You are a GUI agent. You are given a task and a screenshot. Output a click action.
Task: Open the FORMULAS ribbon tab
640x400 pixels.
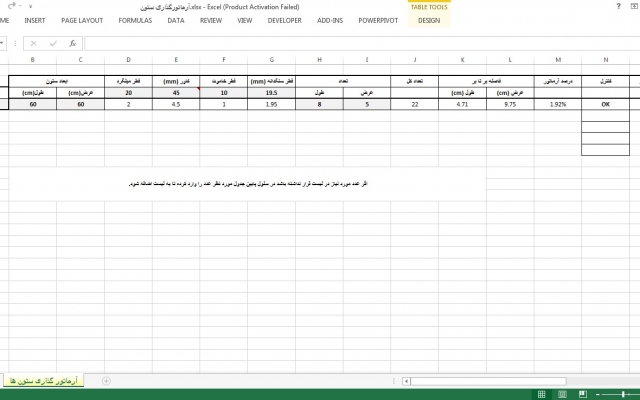(x=135, y=20)
